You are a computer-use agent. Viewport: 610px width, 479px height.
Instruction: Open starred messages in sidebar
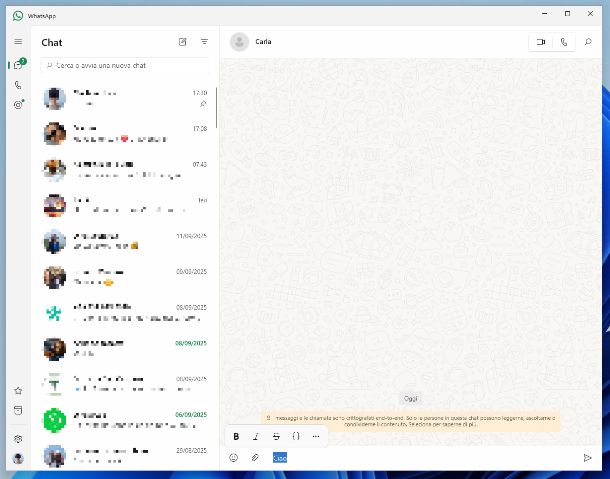tap(18, 391)
